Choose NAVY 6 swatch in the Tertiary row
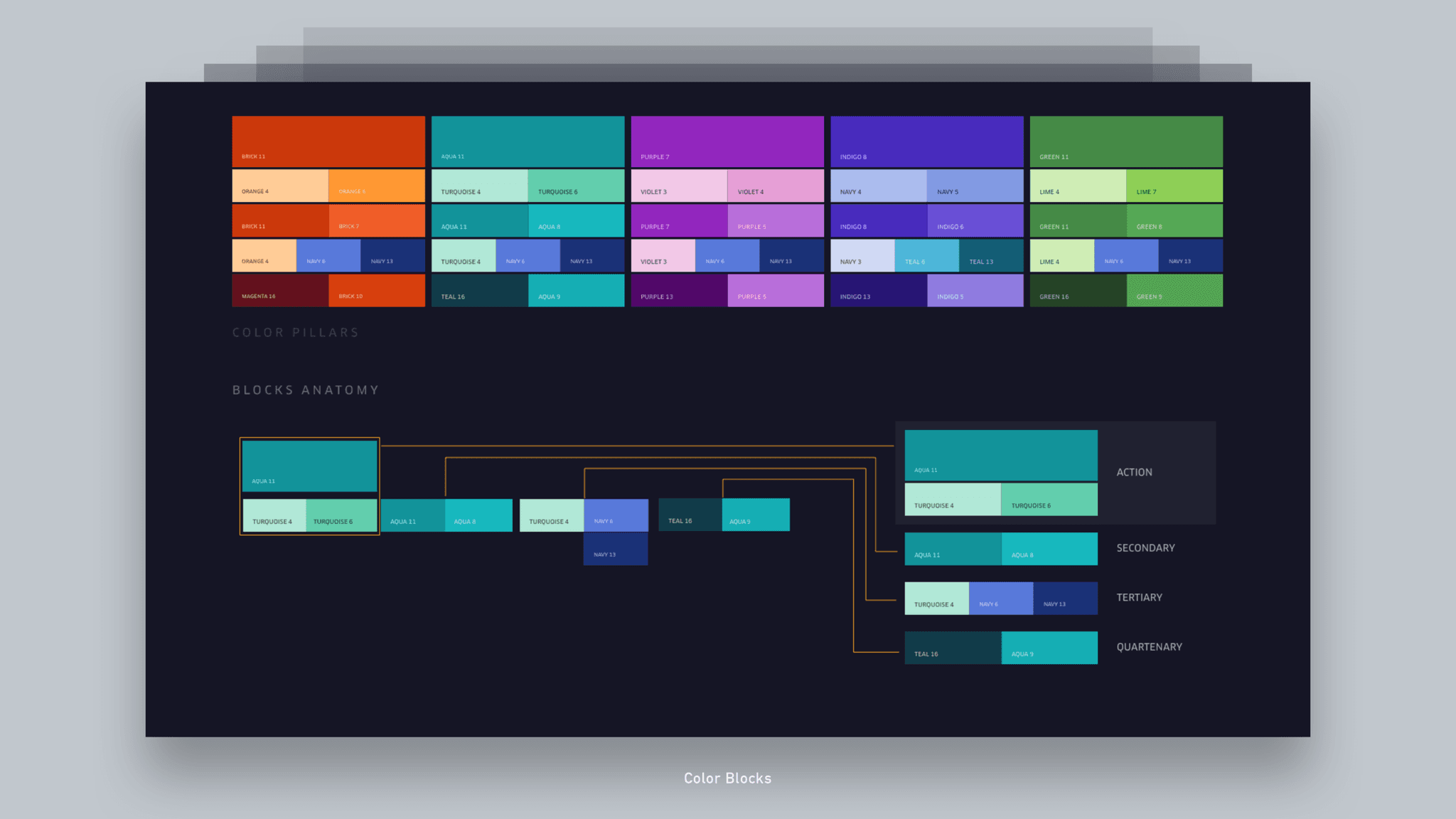This screenshot has width=1456, height=819. coord(1001,598)
